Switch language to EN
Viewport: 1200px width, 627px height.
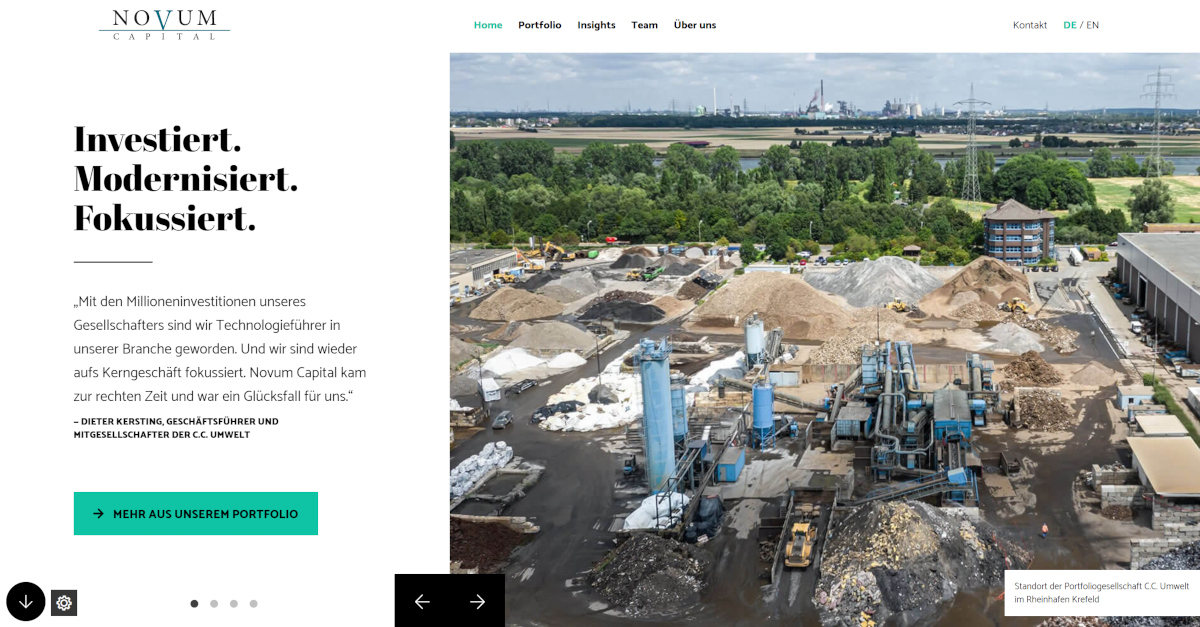[1093, 25]
